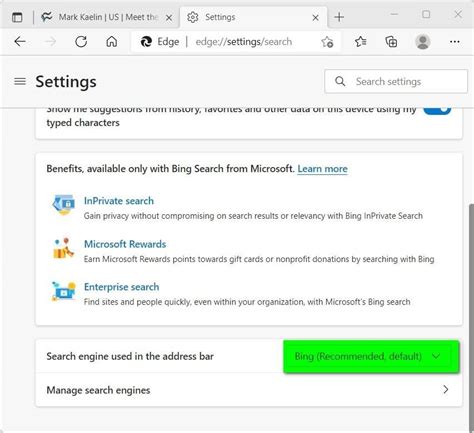Click the Microsoft Rewards icon
The height and width of the screenshot is (433, 474).
click(x=63, y=249)
